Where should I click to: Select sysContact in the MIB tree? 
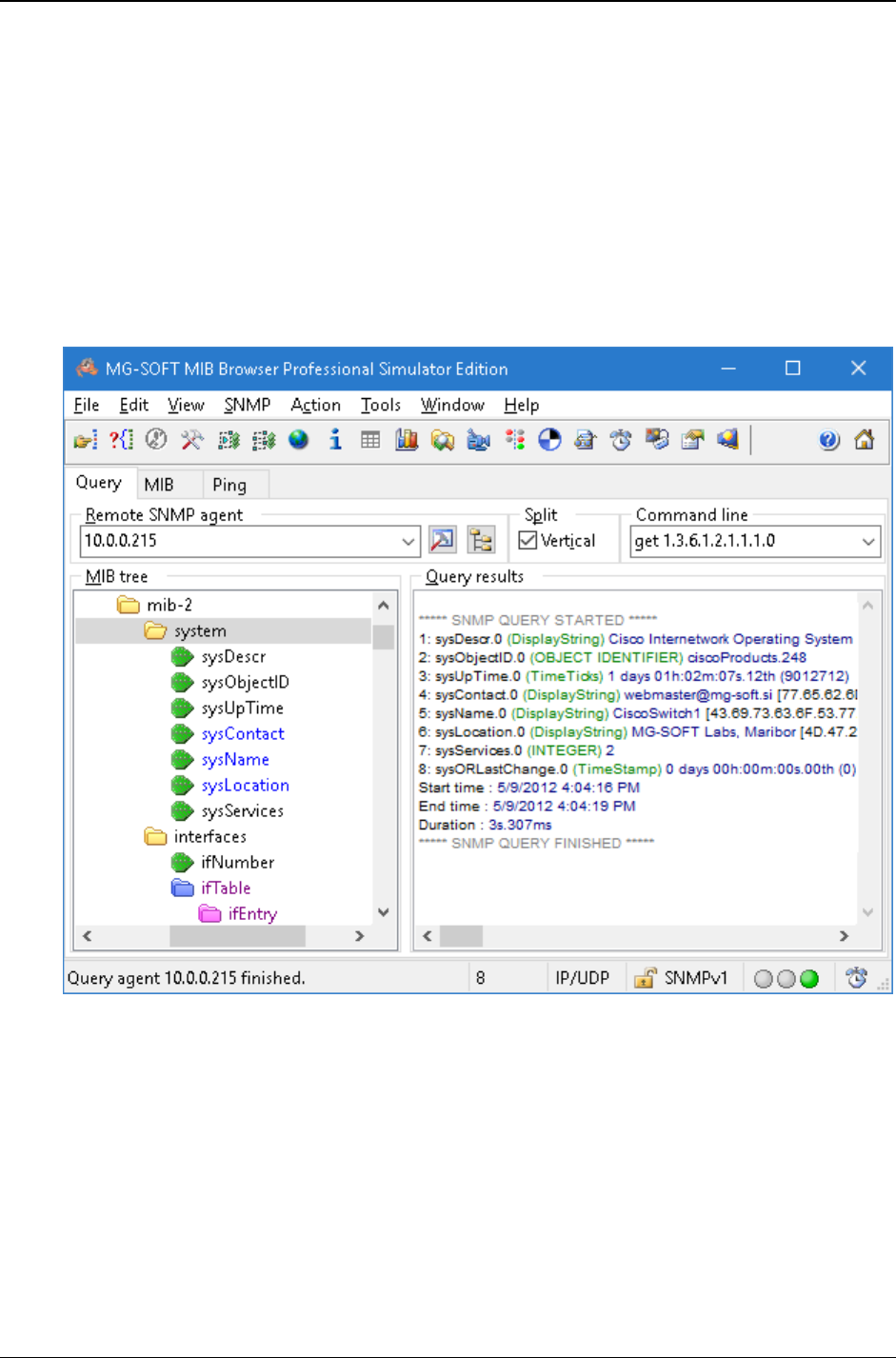(229, 733)
